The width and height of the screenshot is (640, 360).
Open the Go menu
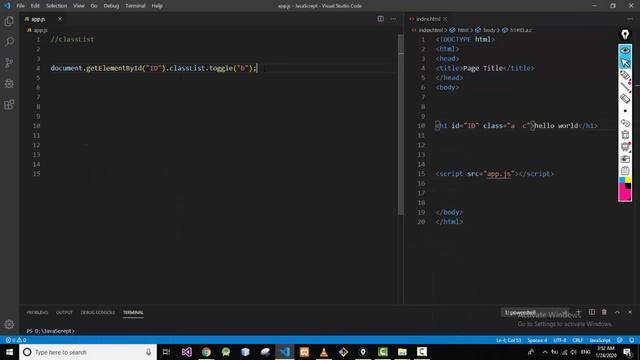pos(94,6)
